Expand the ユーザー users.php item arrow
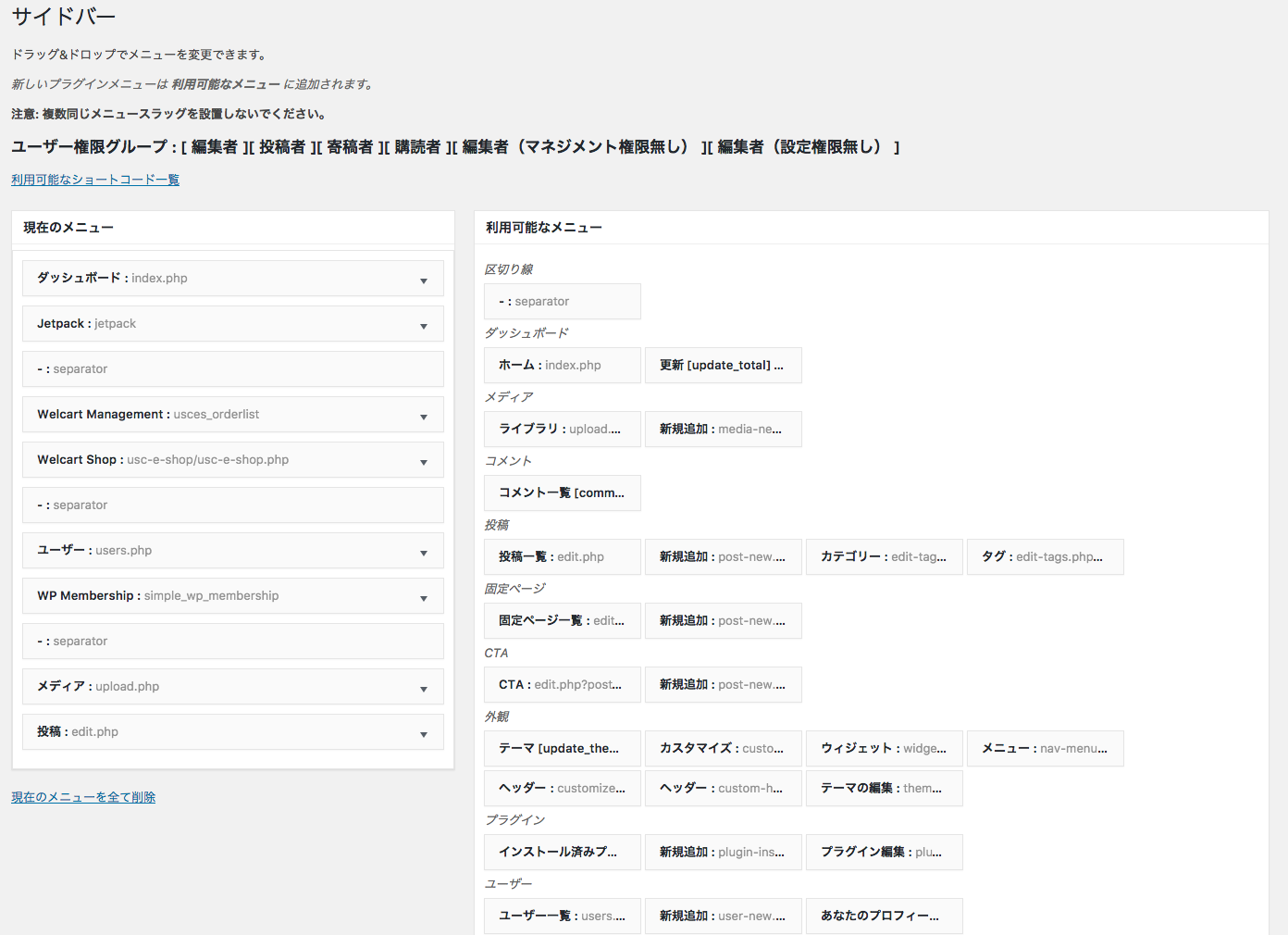The height and width of the screenshot is (935, 1288). click(424, 552)
